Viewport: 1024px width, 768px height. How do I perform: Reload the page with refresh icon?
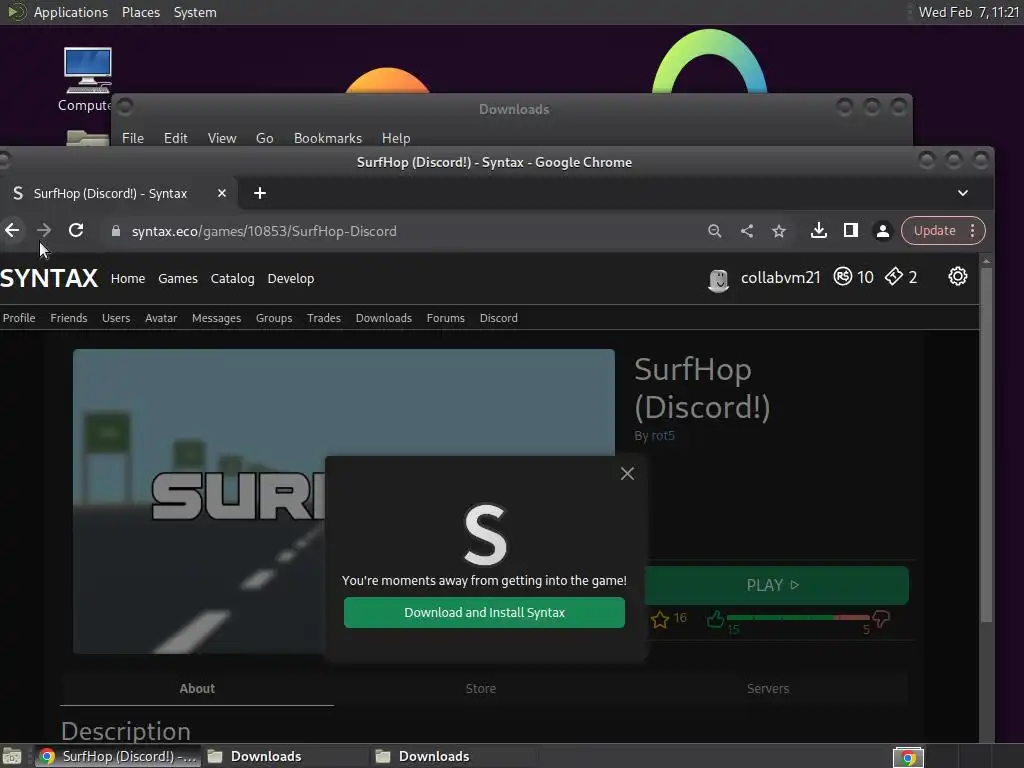coord(76,231)
